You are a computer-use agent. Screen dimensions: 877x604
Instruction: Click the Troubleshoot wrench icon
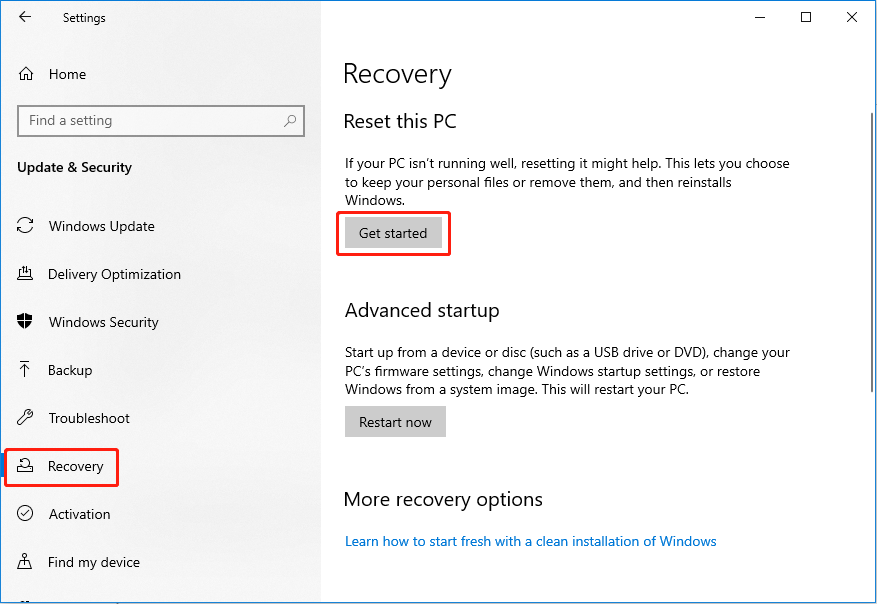coord(26,418)
